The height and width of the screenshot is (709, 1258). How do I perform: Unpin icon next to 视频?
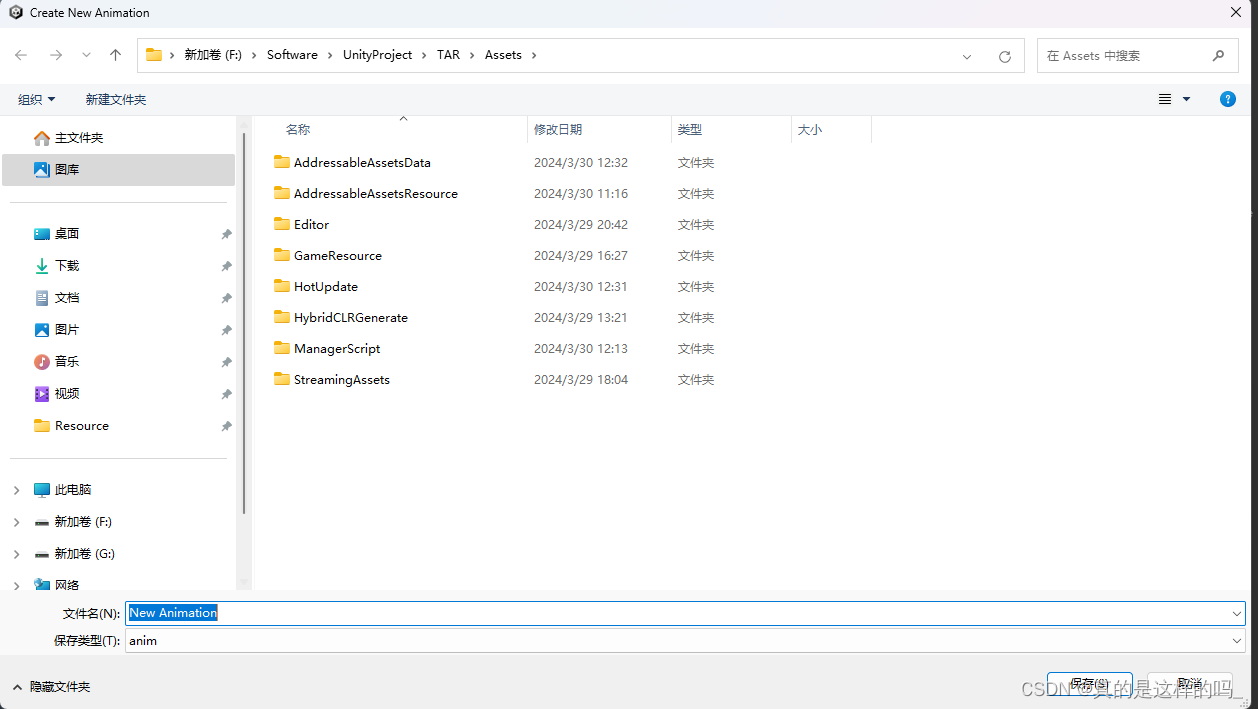click(x=226, y=394)
